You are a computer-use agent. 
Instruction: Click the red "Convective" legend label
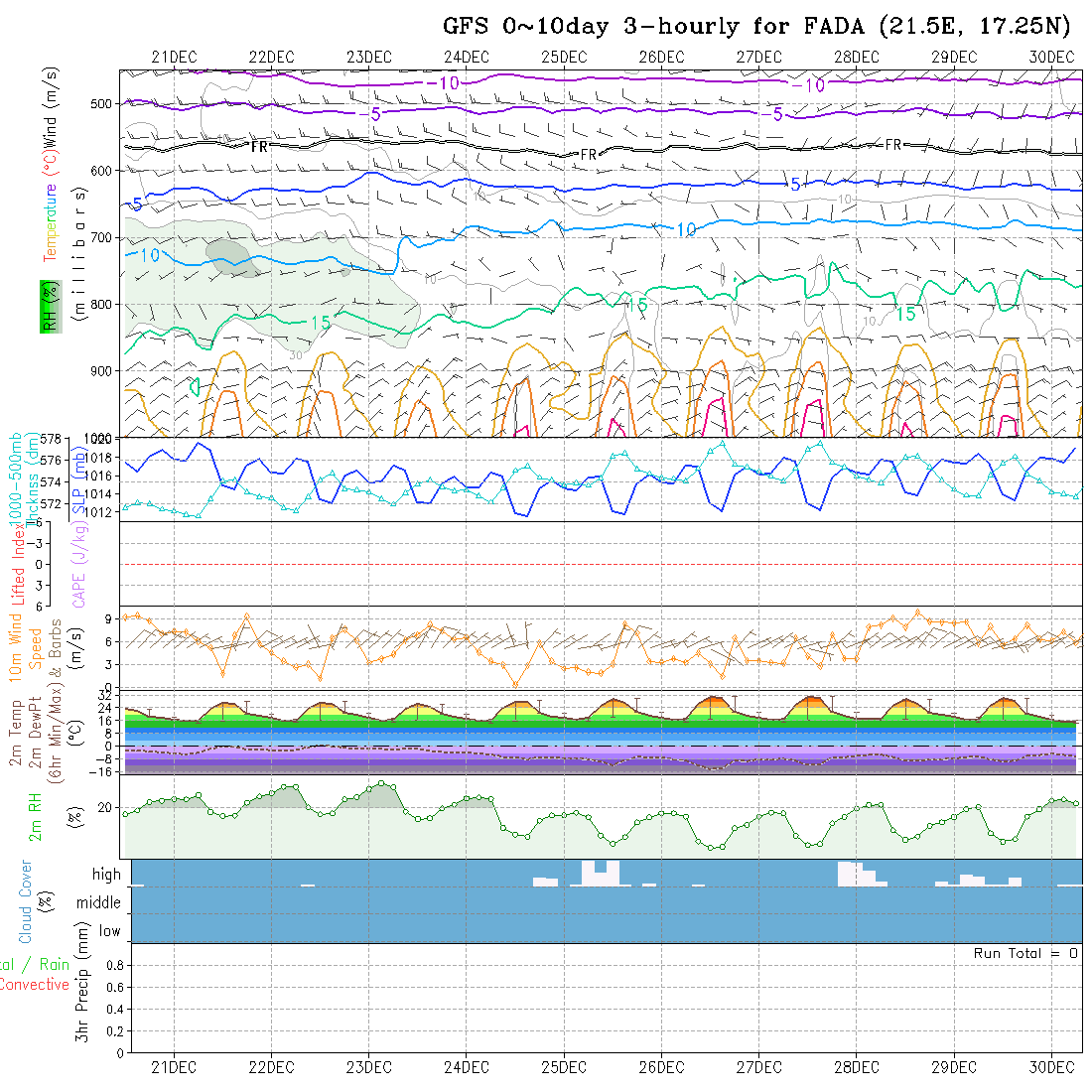pyautogui.click(x=35, y=985)
